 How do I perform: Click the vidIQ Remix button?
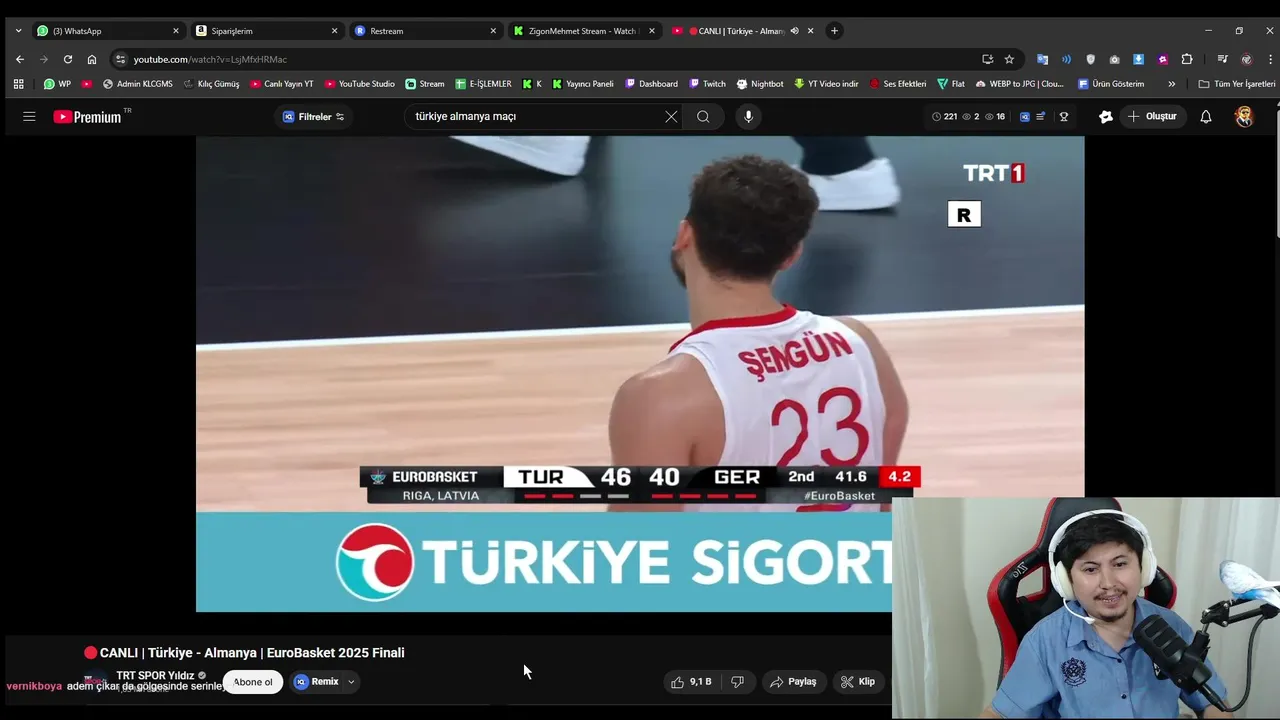pyautogui.click(x=317, y=682)
